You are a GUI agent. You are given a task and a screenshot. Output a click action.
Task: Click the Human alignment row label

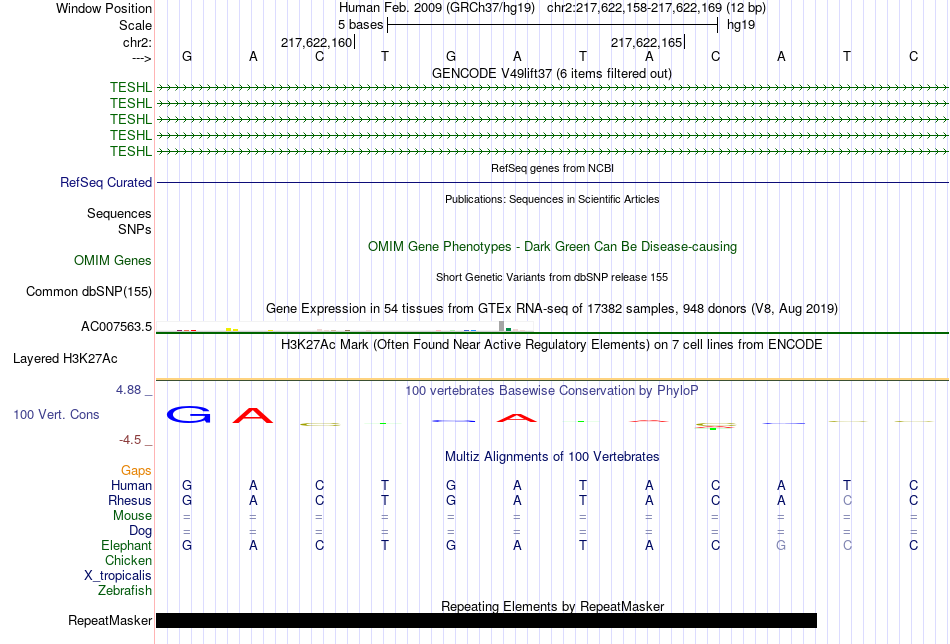pos(131,486)
